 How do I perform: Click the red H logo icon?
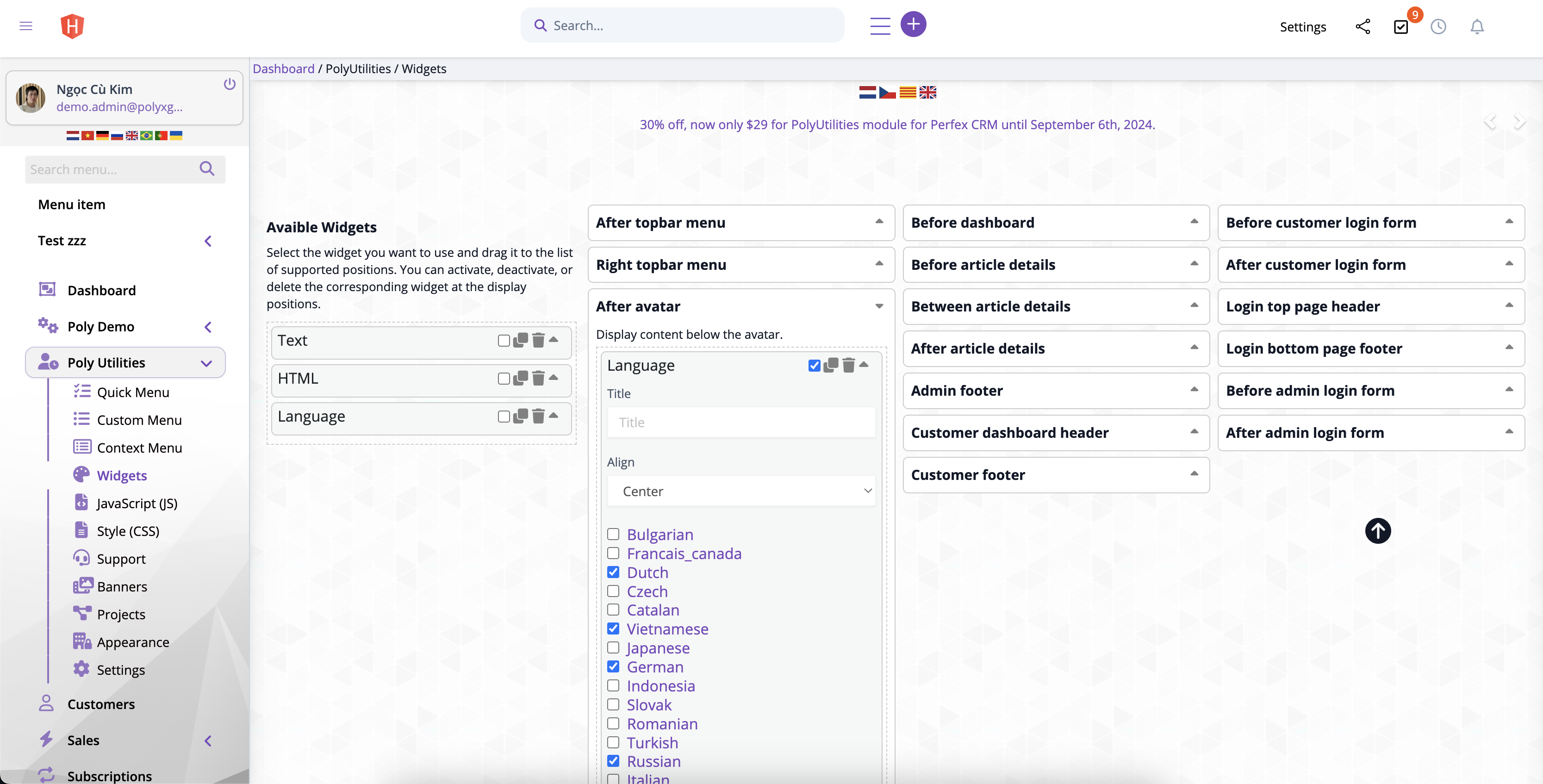coord(73,26)
